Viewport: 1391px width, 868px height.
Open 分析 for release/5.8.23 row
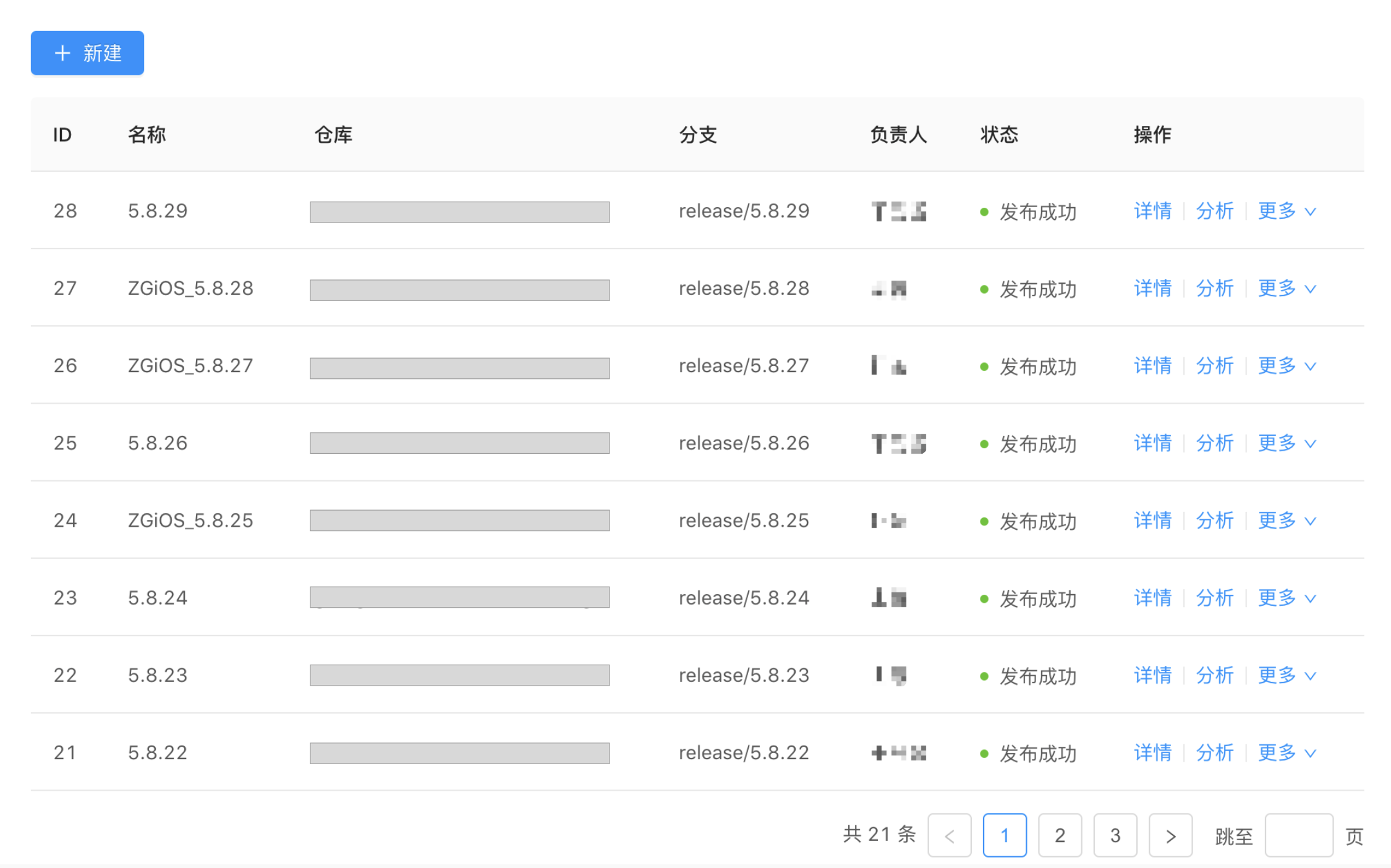coord(1214,675)
